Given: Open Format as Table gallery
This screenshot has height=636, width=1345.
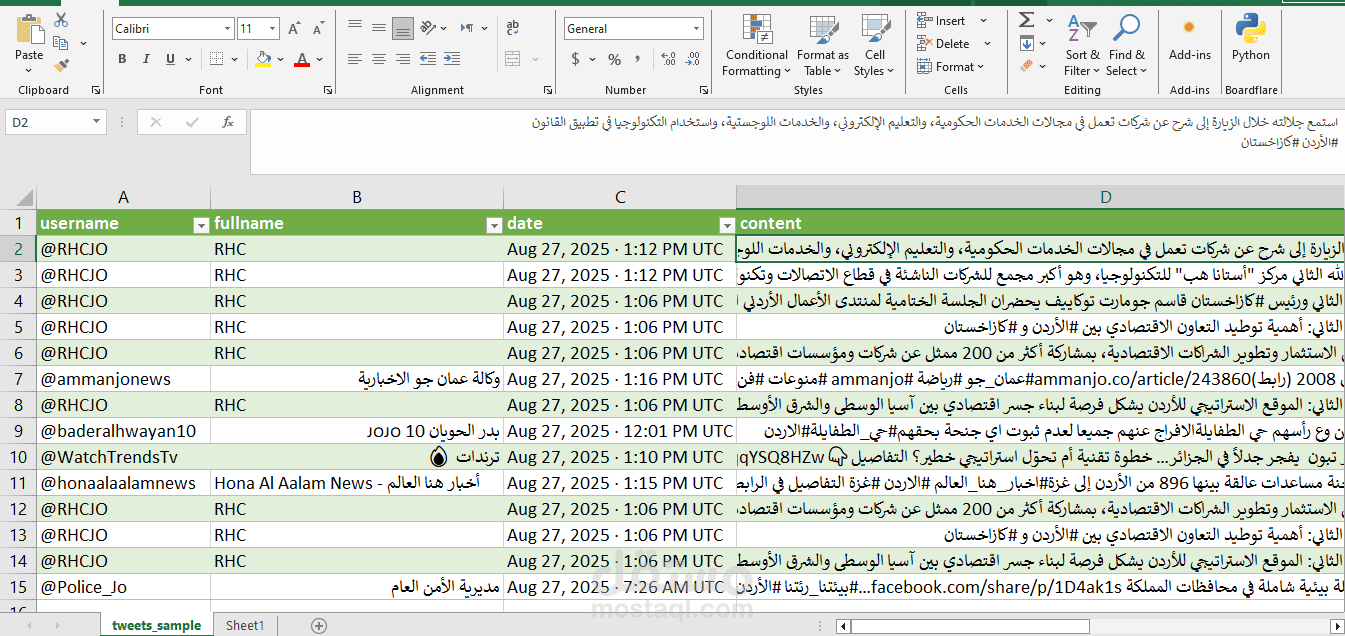Looking at the screenshot, I should click(x=823, y=46).
